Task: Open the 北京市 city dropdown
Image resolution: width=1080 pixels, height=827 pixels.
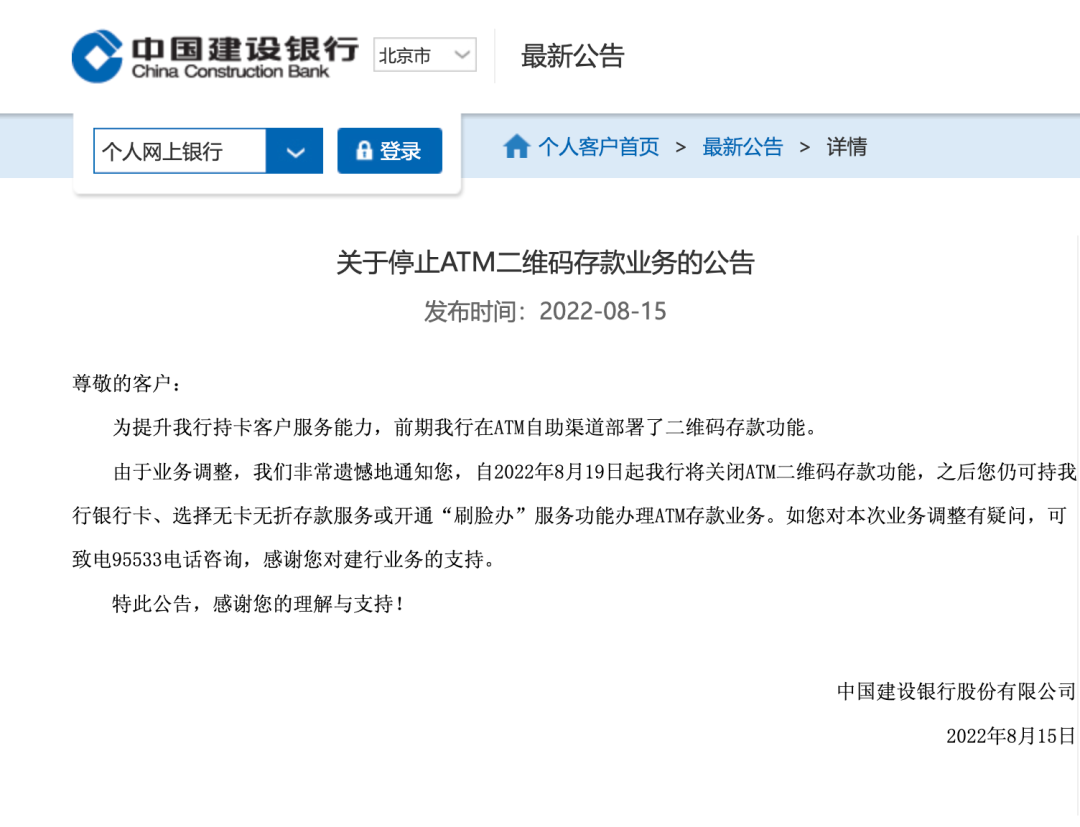Action: click(x=425, y=54)
